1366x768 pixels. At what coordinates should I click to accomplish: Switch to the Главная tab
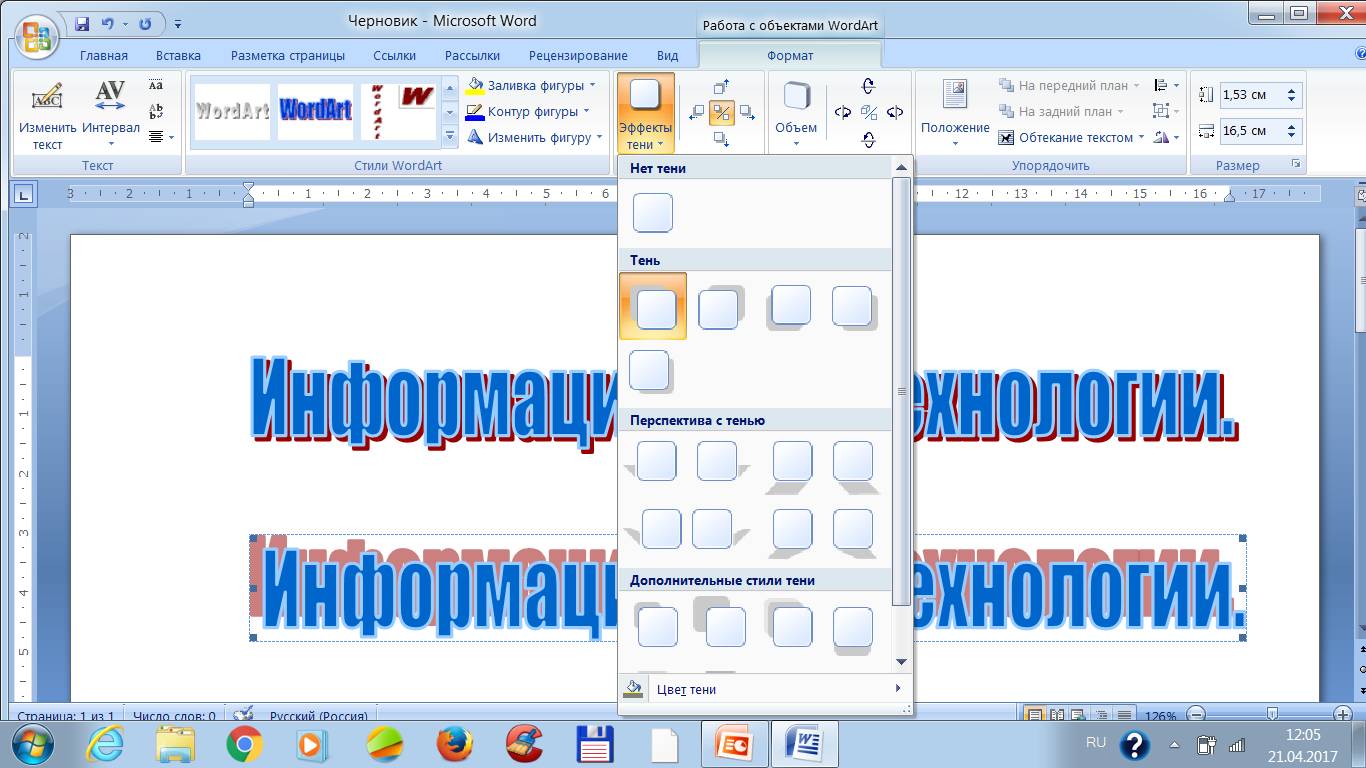104,55
